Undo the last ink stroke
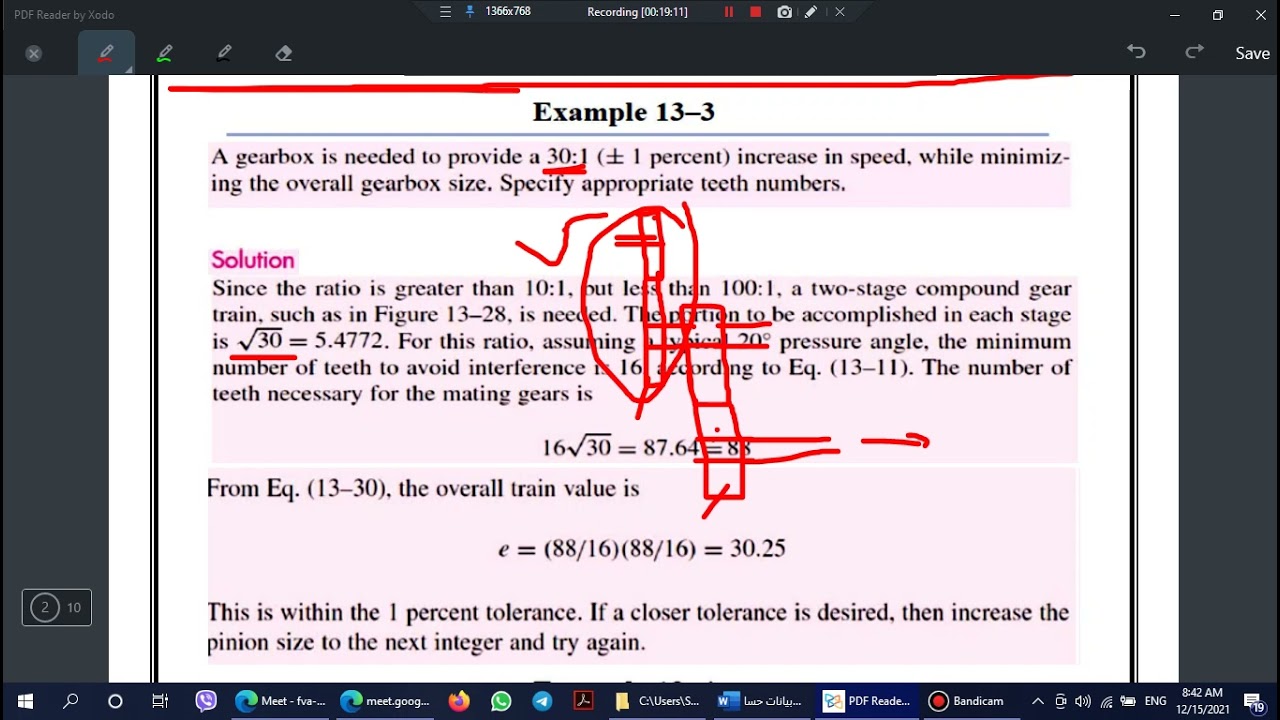The height and width of the screenshot is (720, 1280). click(x=1136, y=52)
